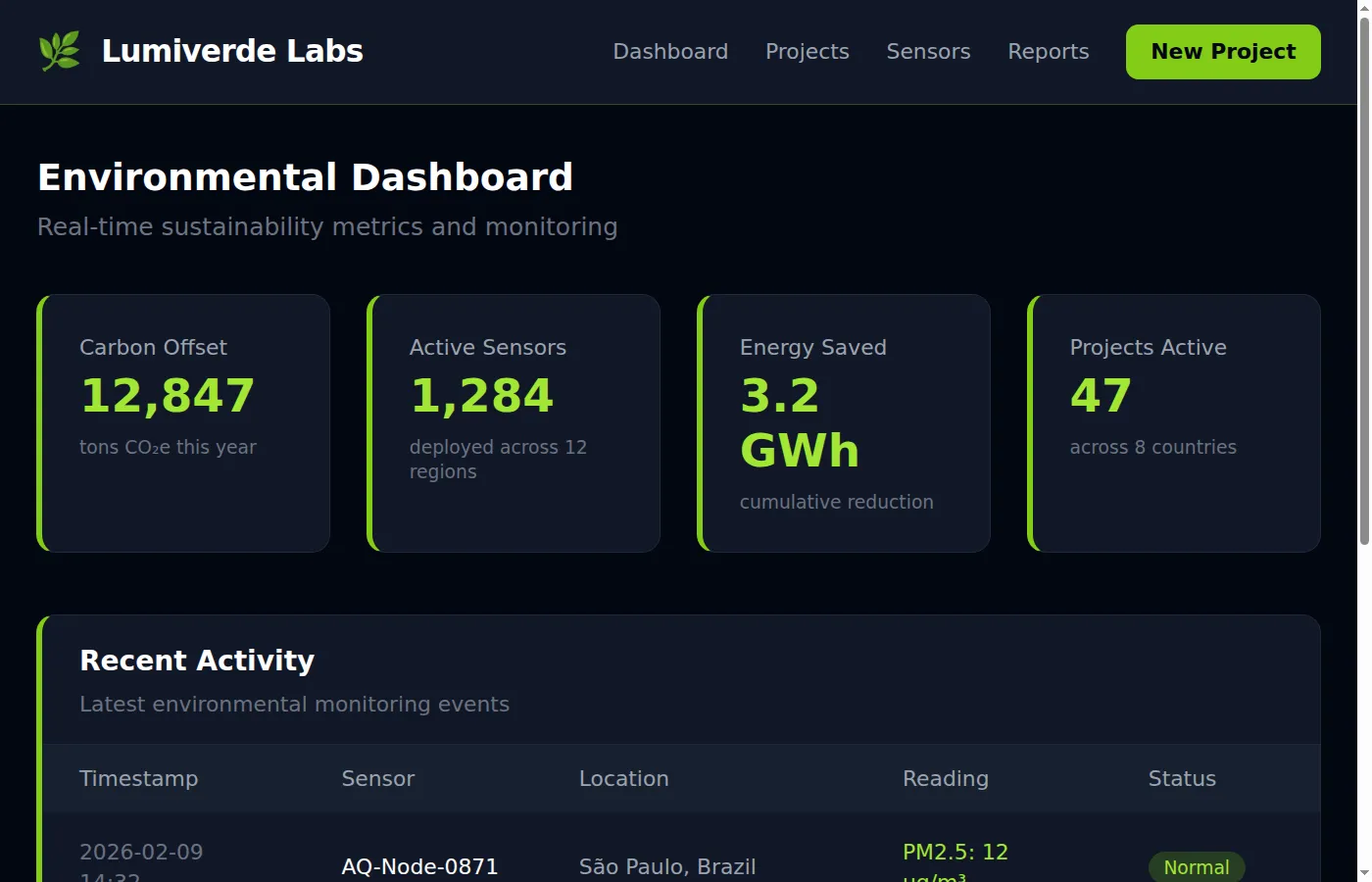Click the New Project button

1222,52
